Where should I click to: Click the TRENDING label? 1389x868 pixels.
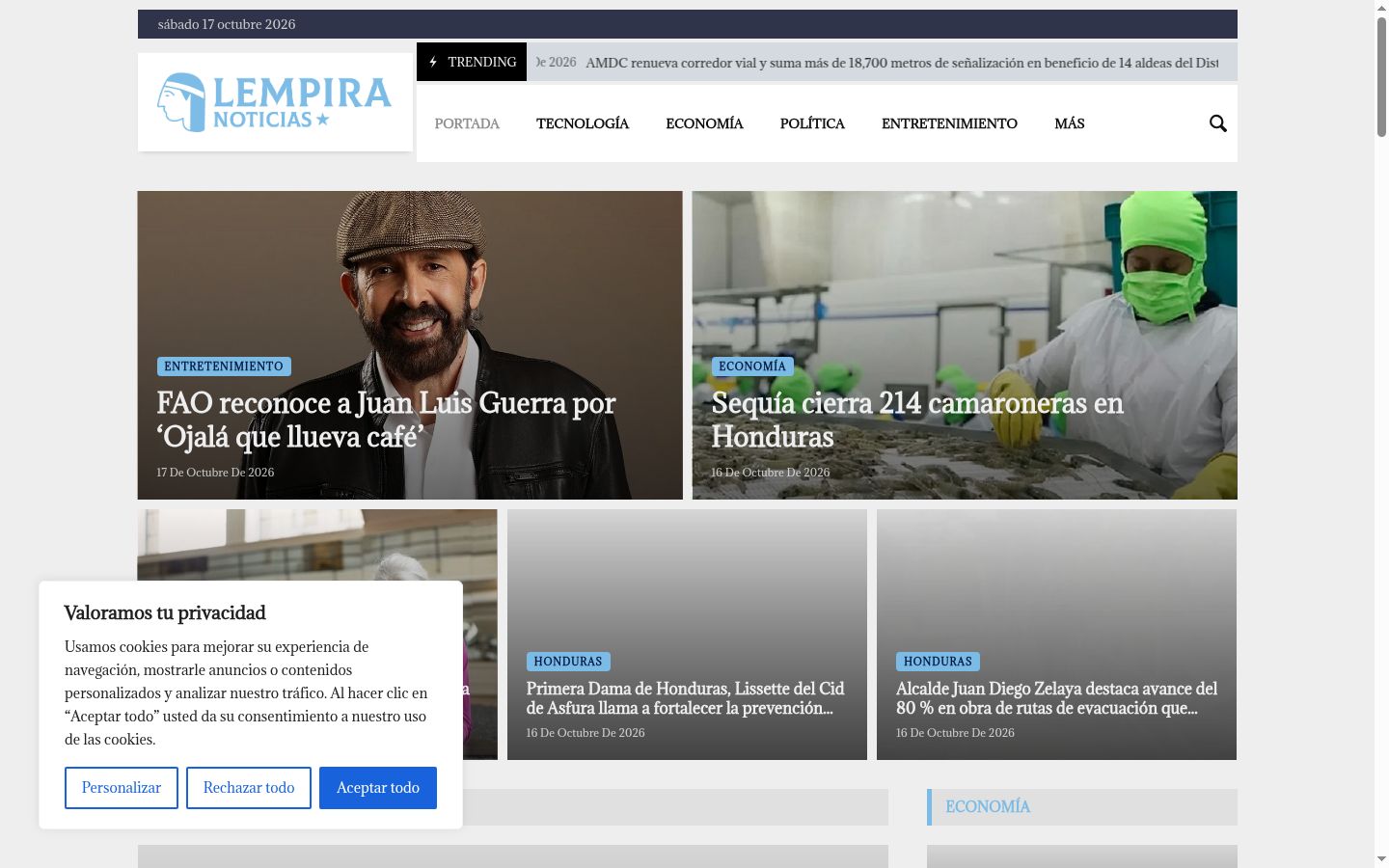tap(482, 62)
